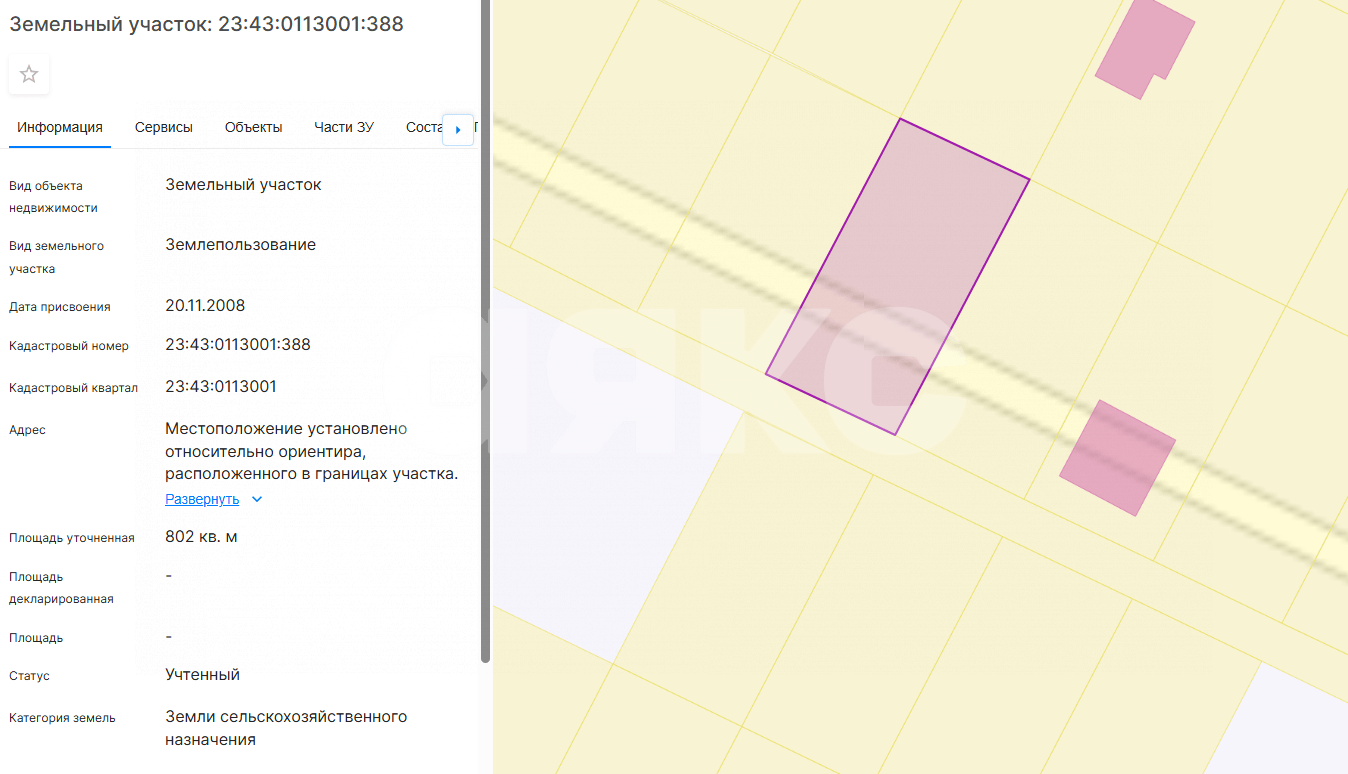Select the pink building below the road

click(x=1116, y=458)
